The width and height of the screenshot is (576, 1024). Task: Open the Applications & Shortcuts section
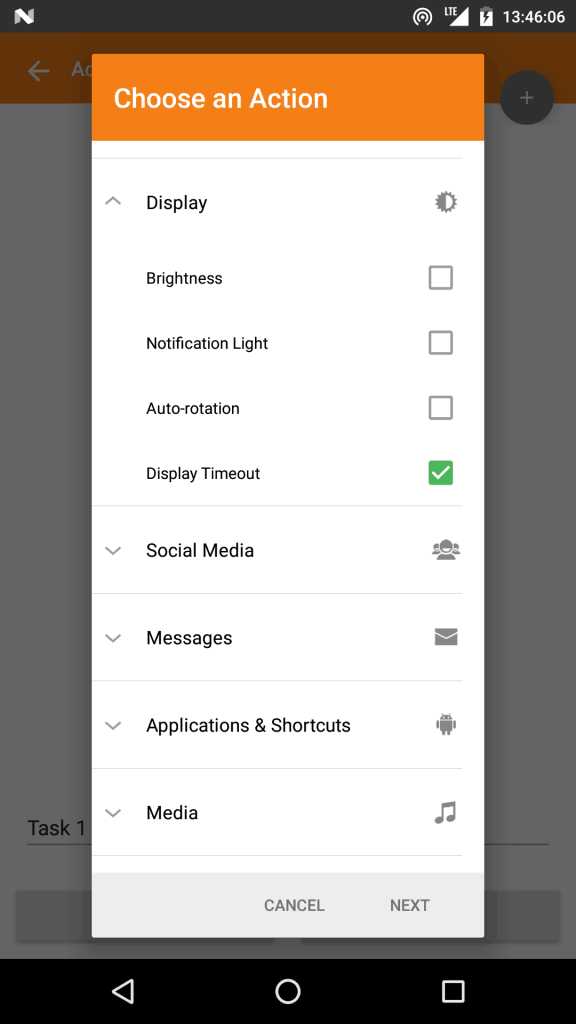[277, 725]
